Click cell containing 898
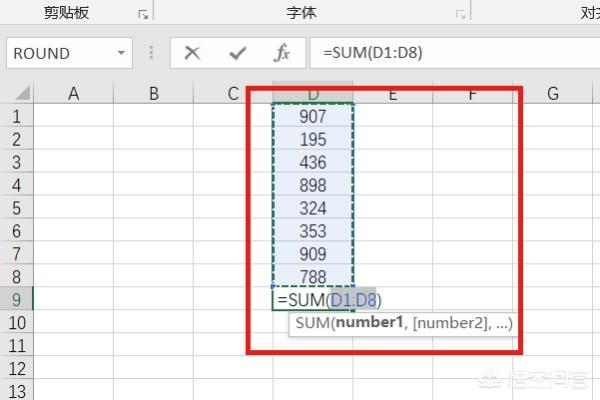Image resolution: width=600 pixels, height=400 pixels. coord(313,184)
